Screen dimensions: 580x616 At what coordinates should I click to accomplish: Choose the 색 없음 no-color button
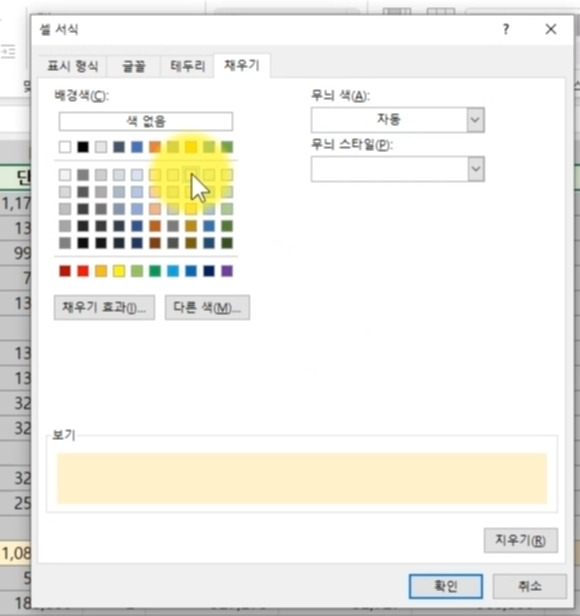[x=146, y=121]
